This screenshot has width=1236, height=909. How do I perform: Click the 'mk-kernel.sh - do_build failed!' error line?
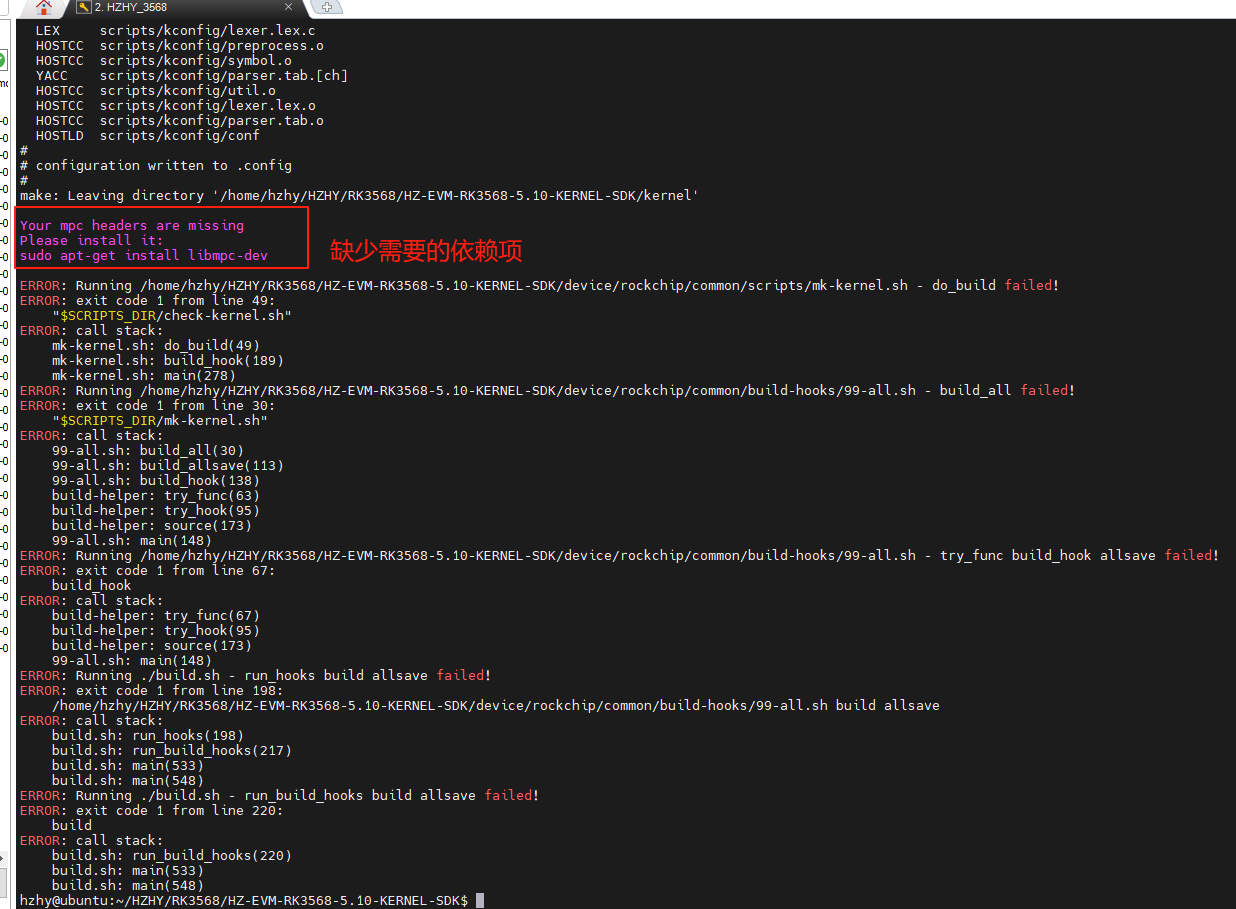(539, 286)
